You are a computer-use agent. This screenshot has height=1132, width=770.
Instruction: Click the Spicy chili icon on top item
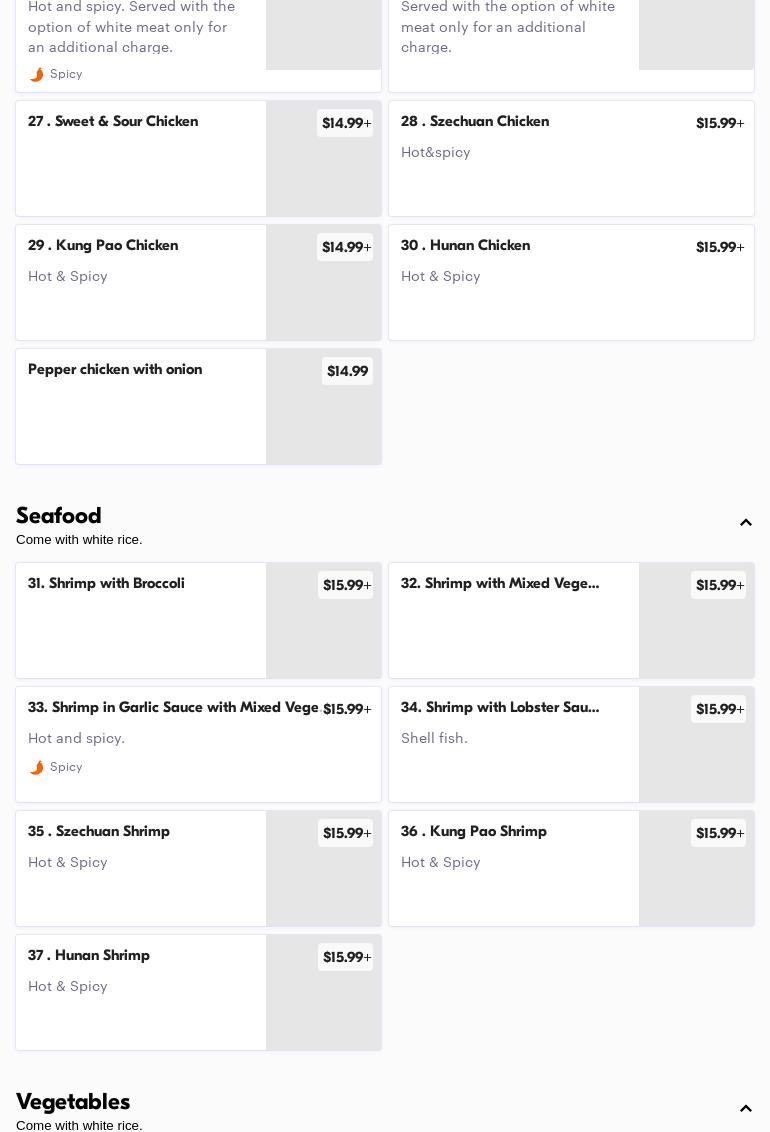pos(37,75)
